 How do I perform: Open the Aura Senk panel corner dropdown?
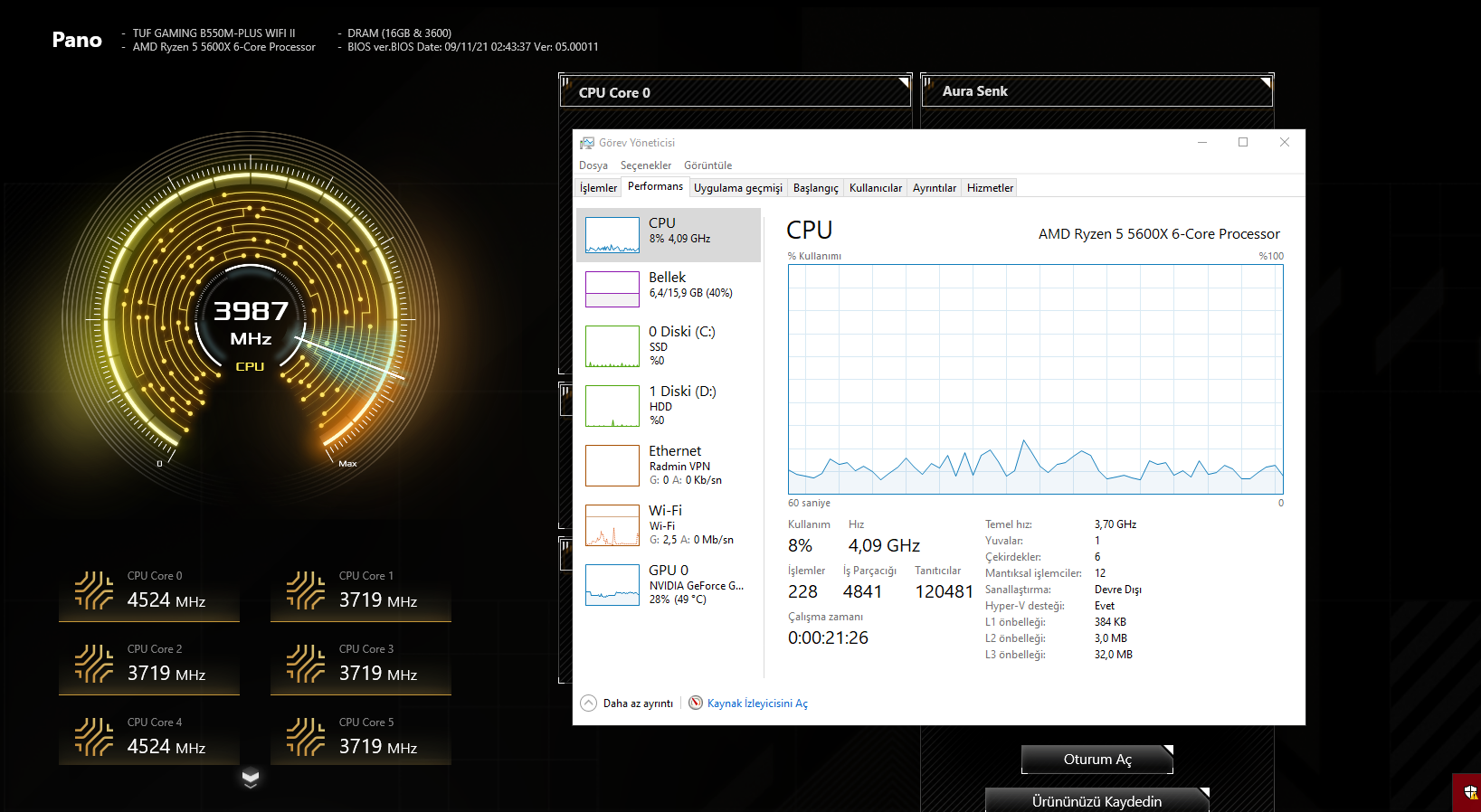(x=1266, y=82)
